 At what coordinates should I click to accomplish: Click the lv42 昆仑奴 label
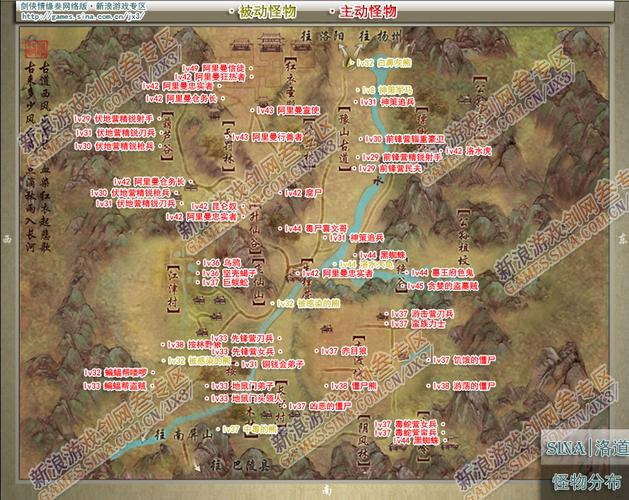pyautogui.click(x=214, y=206)
